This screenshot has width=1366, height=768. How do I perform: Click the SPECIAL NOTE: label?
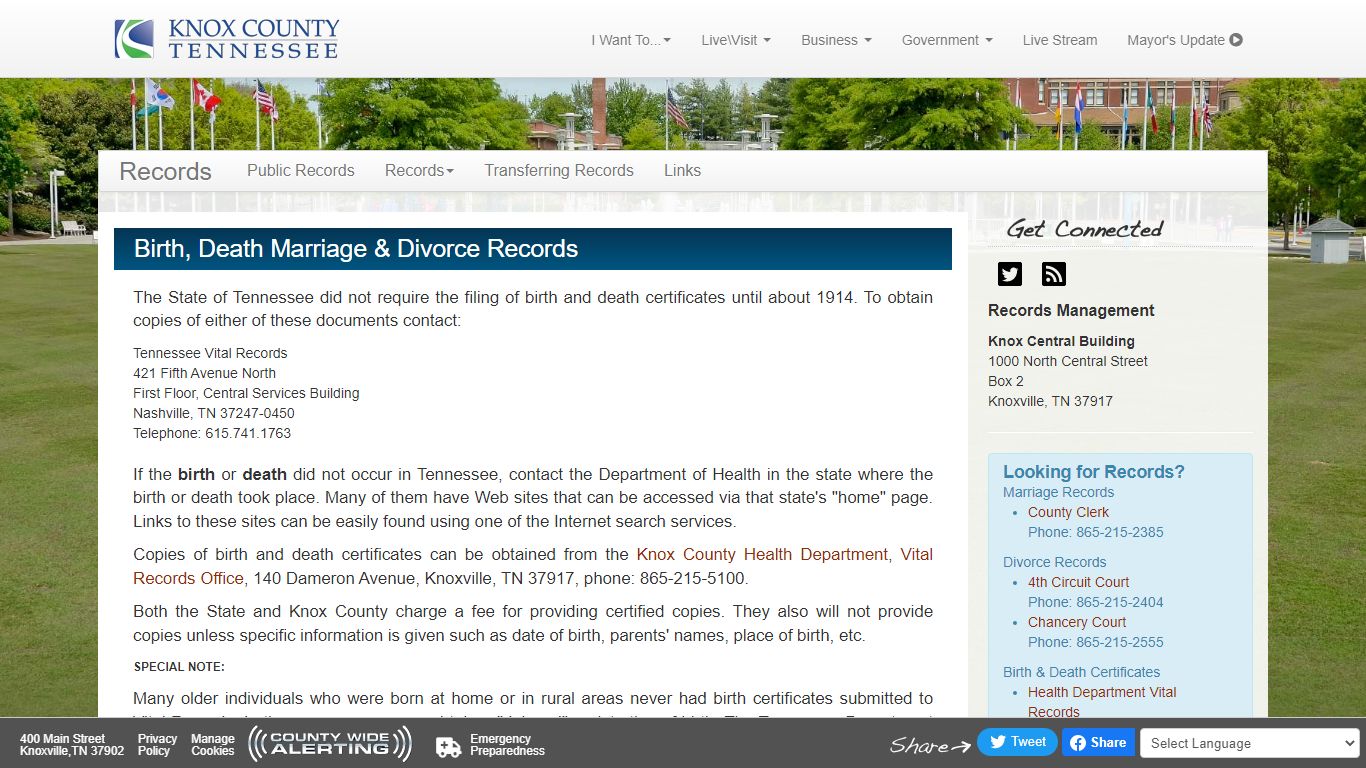(179, 667)
